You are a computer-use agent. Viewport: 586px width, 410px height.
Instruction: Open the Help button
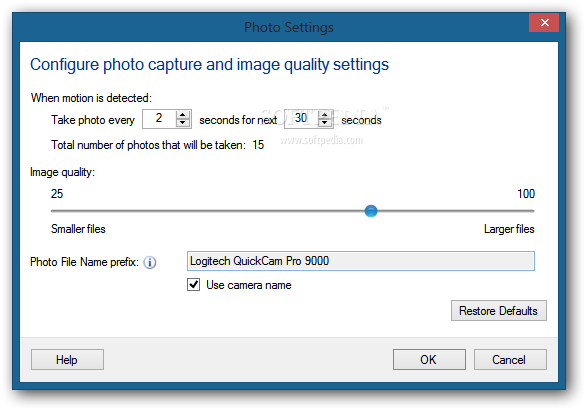67,360
